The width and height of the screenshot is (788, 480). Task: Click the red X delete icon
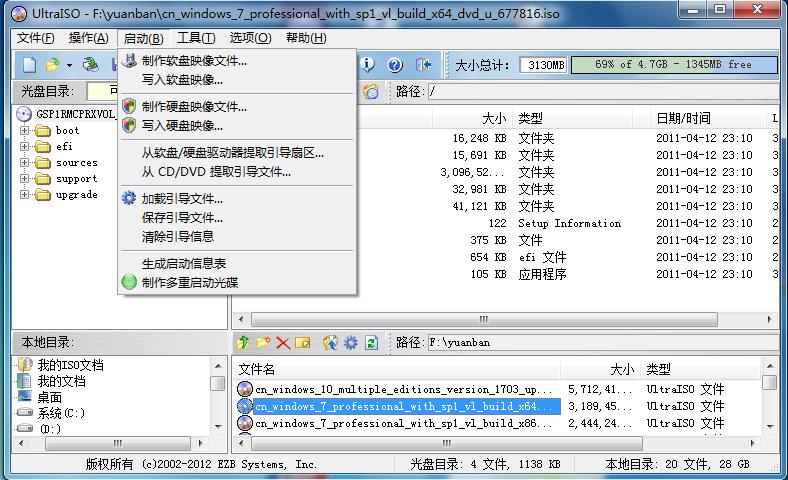click(x=283, y=343)
